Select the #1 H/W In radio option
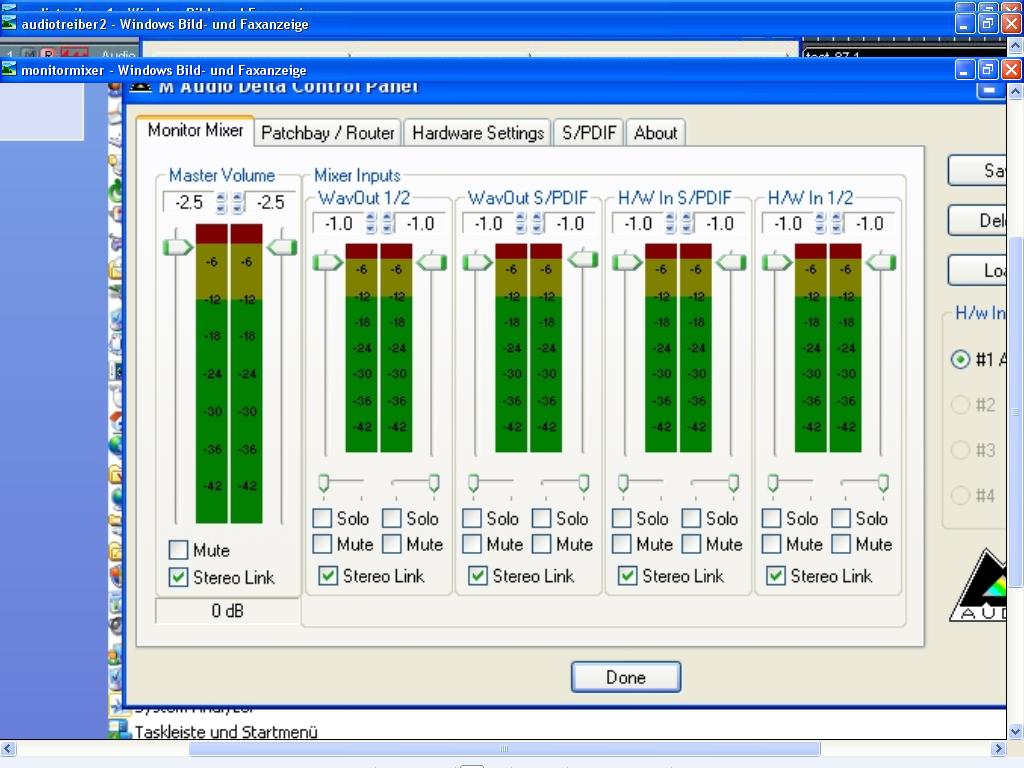The width and height of the screenshot is (1024, 768). coord(960,359)
